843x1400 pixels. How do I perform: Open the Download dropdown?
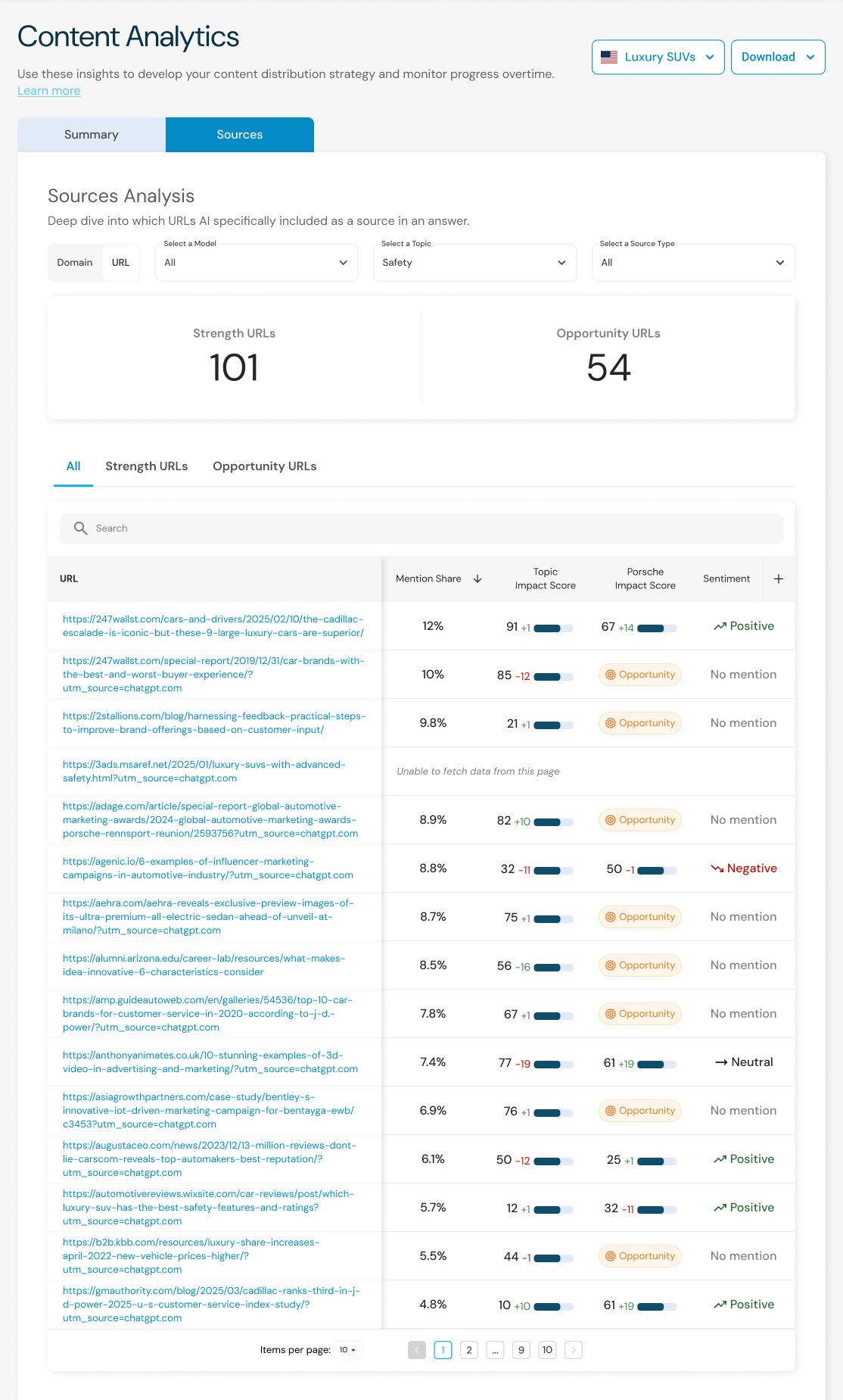coord(778,57)
